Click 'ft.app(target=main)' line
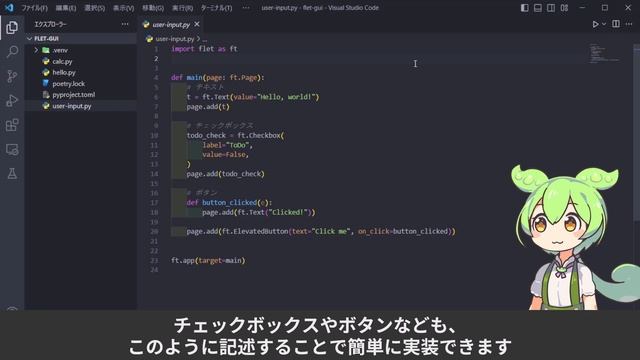The height and width of the screenshot is (360, 640). 208,260
